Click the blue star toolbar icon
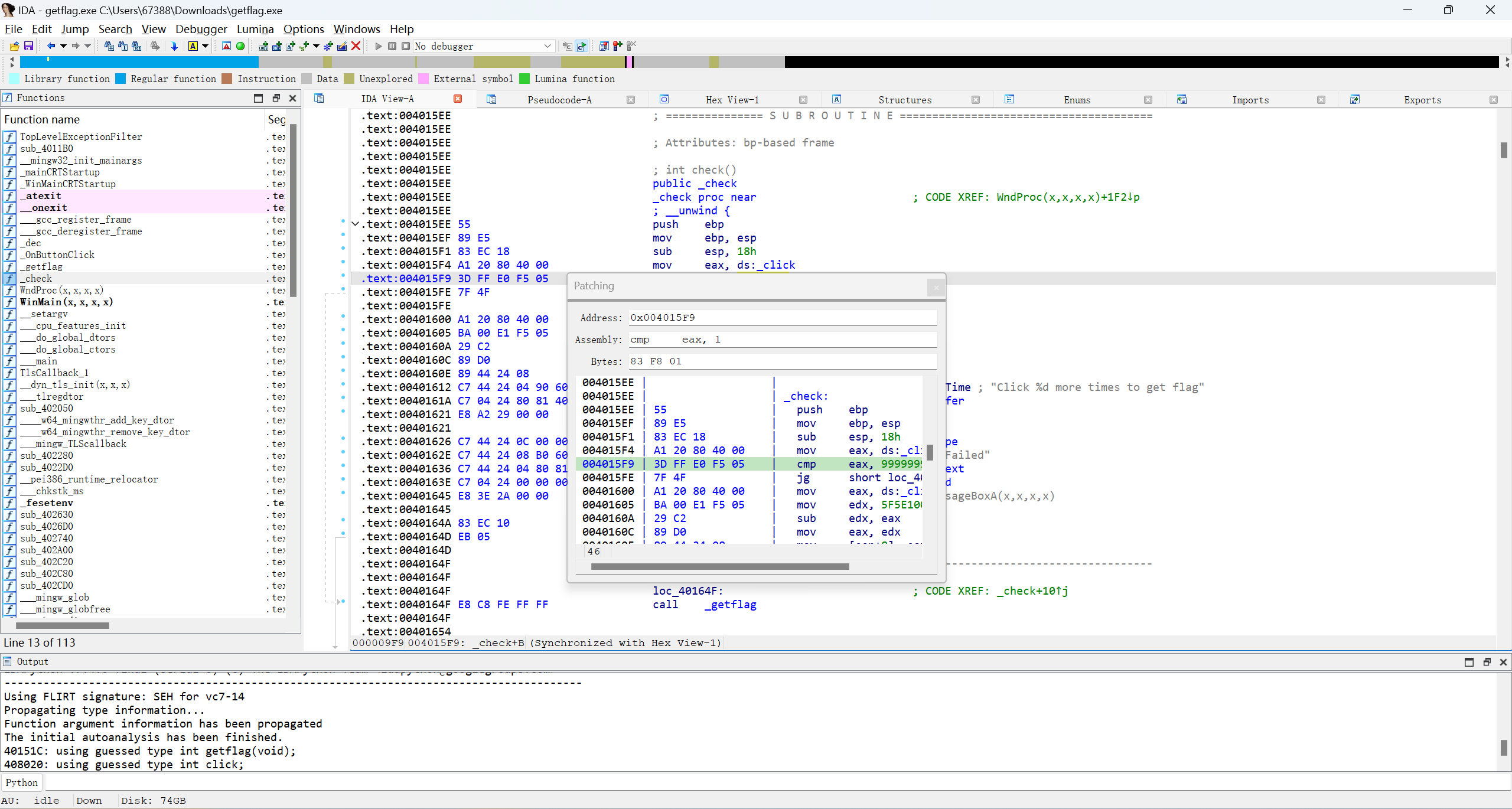 point(328,46)
